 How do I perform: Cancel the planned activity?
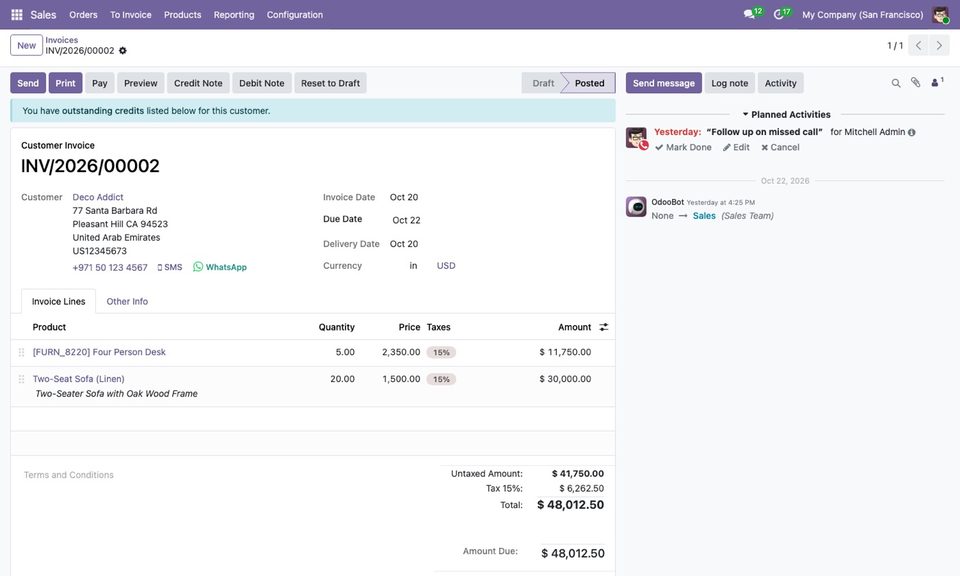click(x=780, y=148)
